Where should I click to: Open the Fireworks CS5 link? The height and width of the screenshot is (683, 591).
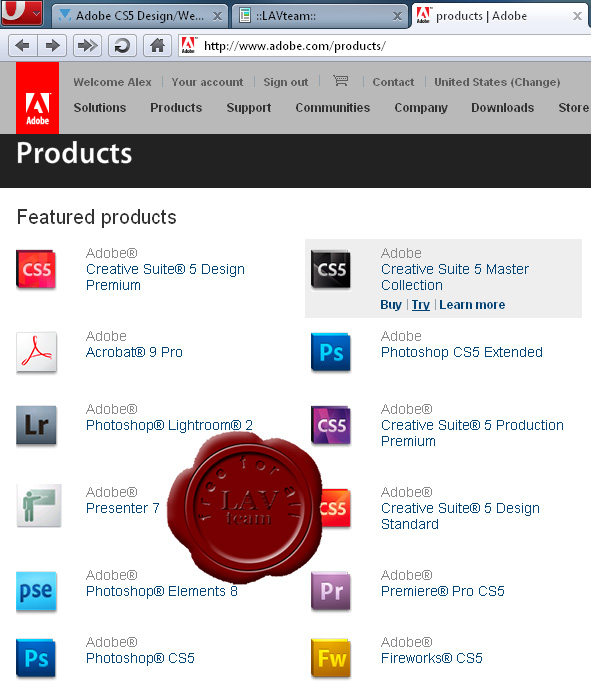click(x=432, y=658)
